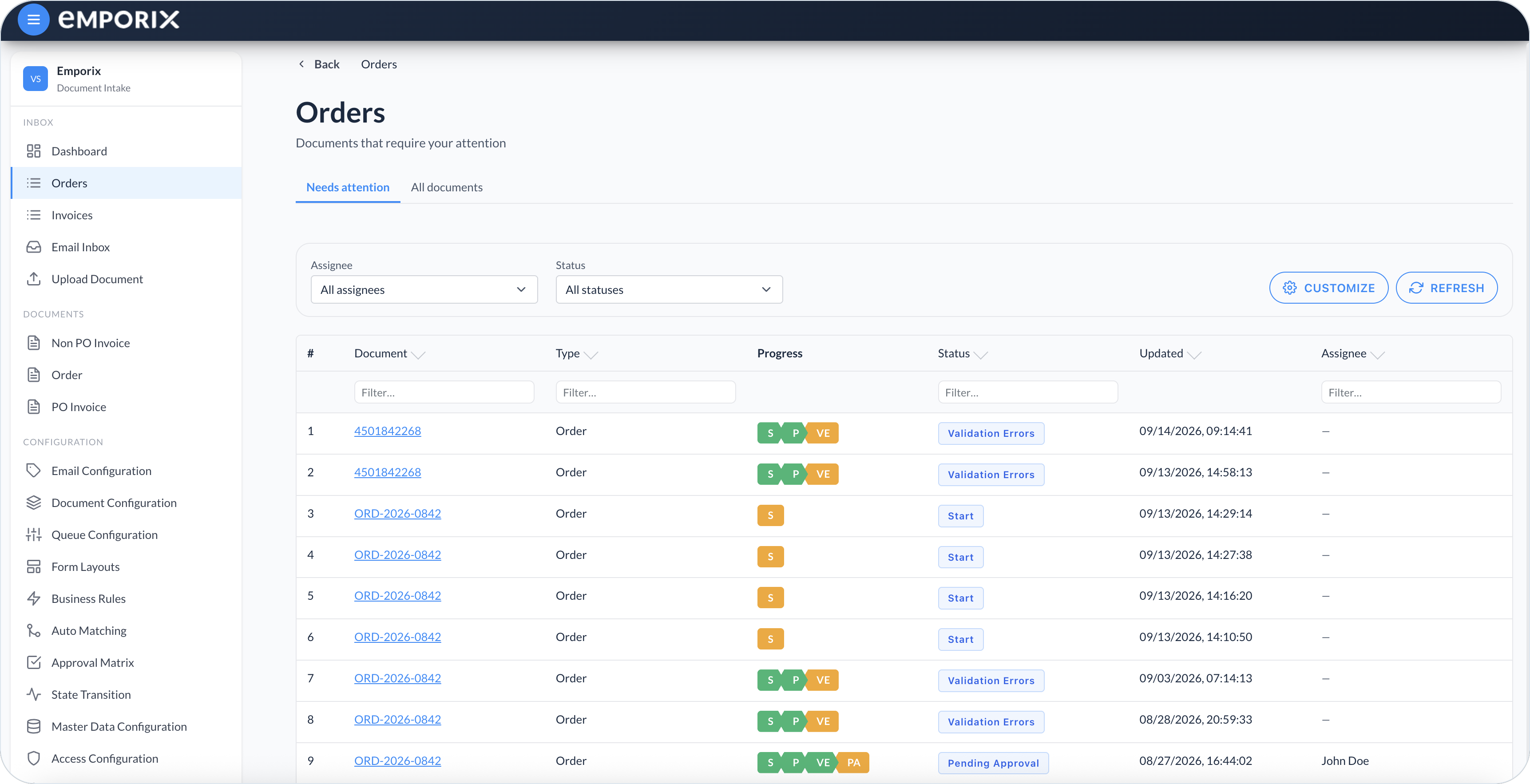Open PO Invoice in the sidebar
The height and width of the screenshot is (784, 1530).
pos(127,407)
